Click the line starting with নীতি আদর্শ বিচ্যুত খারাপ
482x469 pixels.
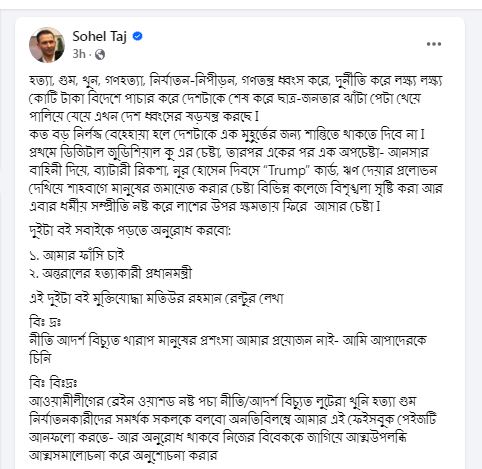click(228, 341)
